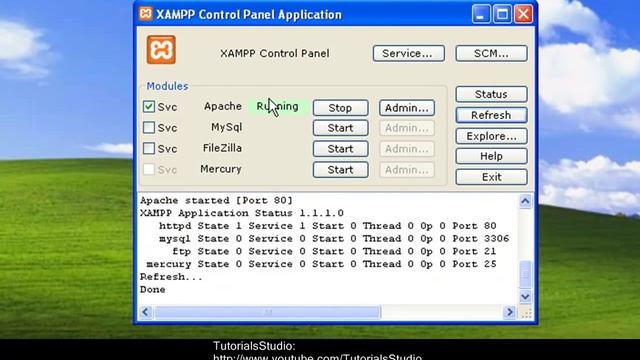640x360 pixels.
Task: Open the Apache Admin page
Action: [407, 108]
